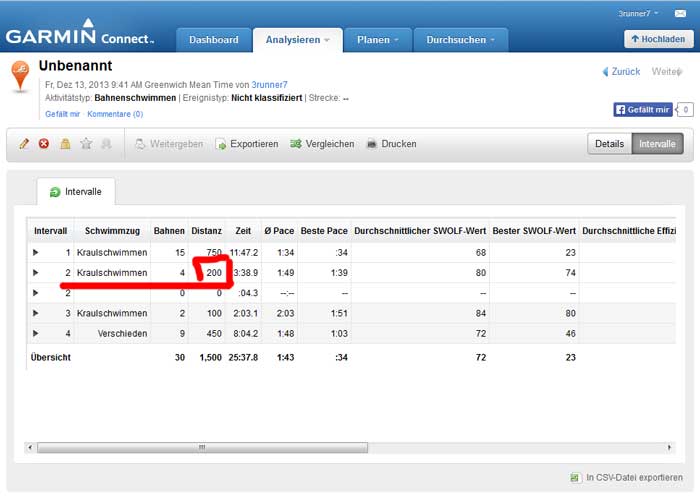Screen dimensions: 700x499
Task: Click the horizontal scrollbar thumb
Action: [x=202, y=448]
